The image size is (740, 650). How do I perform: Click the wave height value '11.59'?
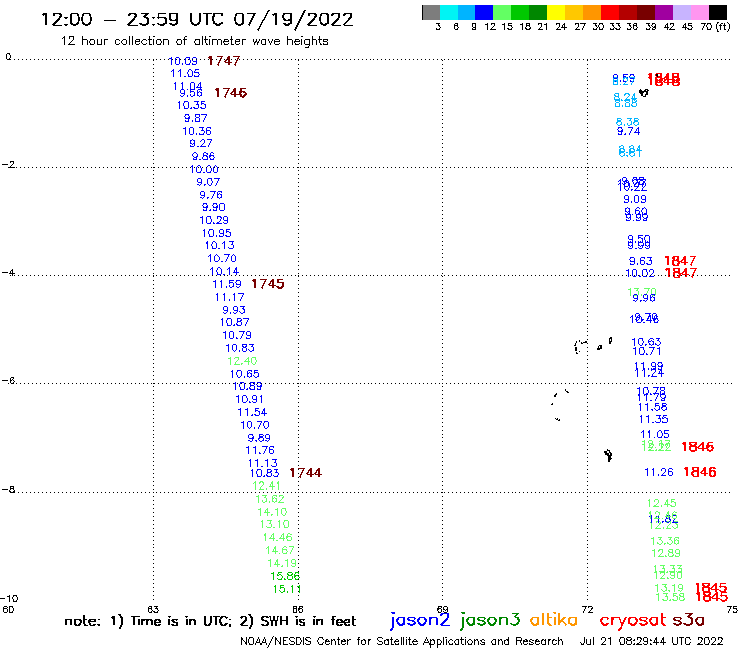[x=227, y=284]
